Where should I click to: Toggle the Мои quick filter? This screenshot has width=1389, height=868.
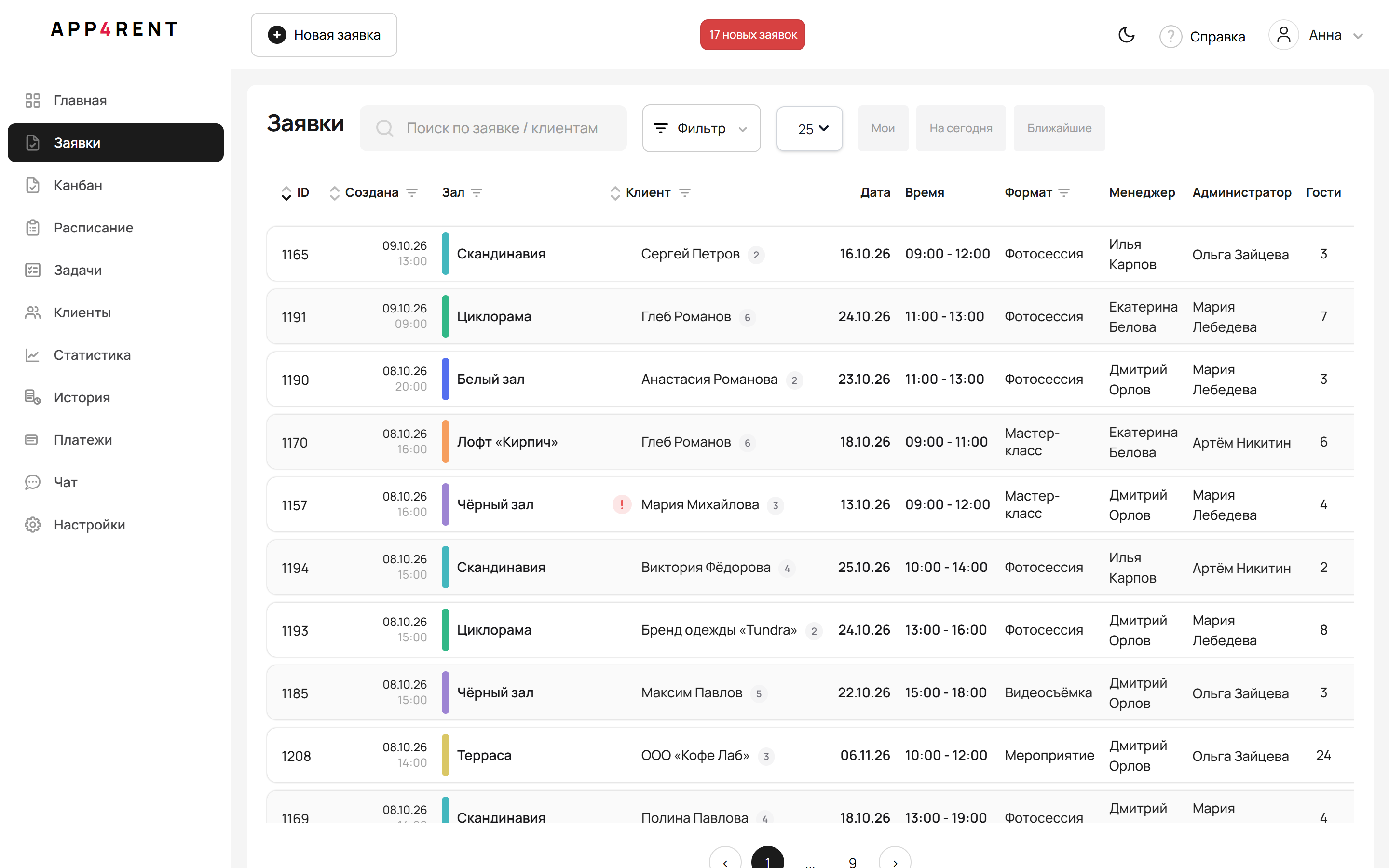coord(883,128)
